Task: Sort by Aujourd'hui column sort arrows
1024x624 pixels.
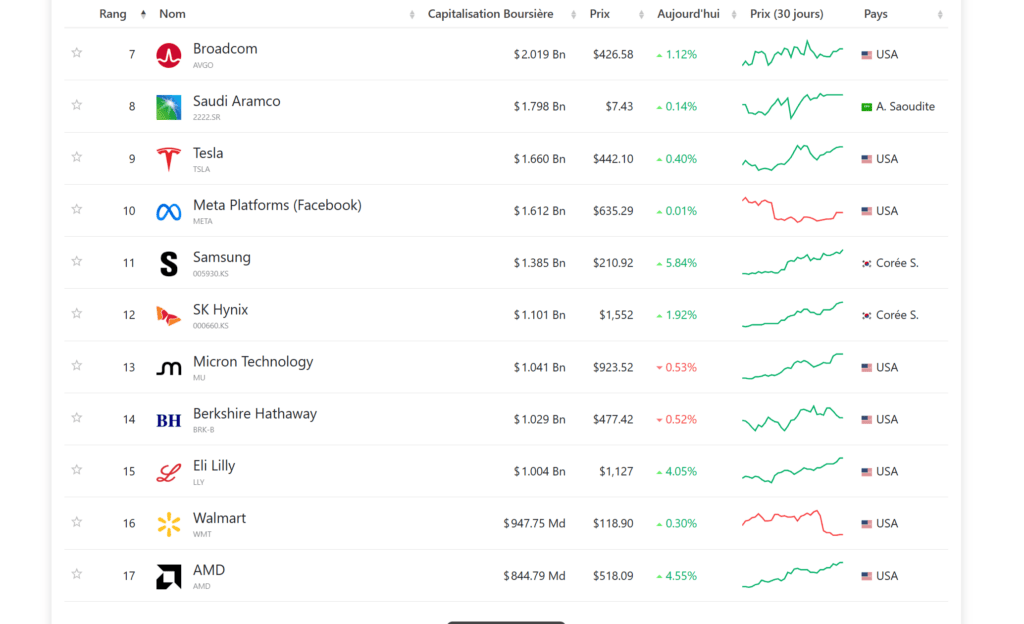Action: click(734, 14)
